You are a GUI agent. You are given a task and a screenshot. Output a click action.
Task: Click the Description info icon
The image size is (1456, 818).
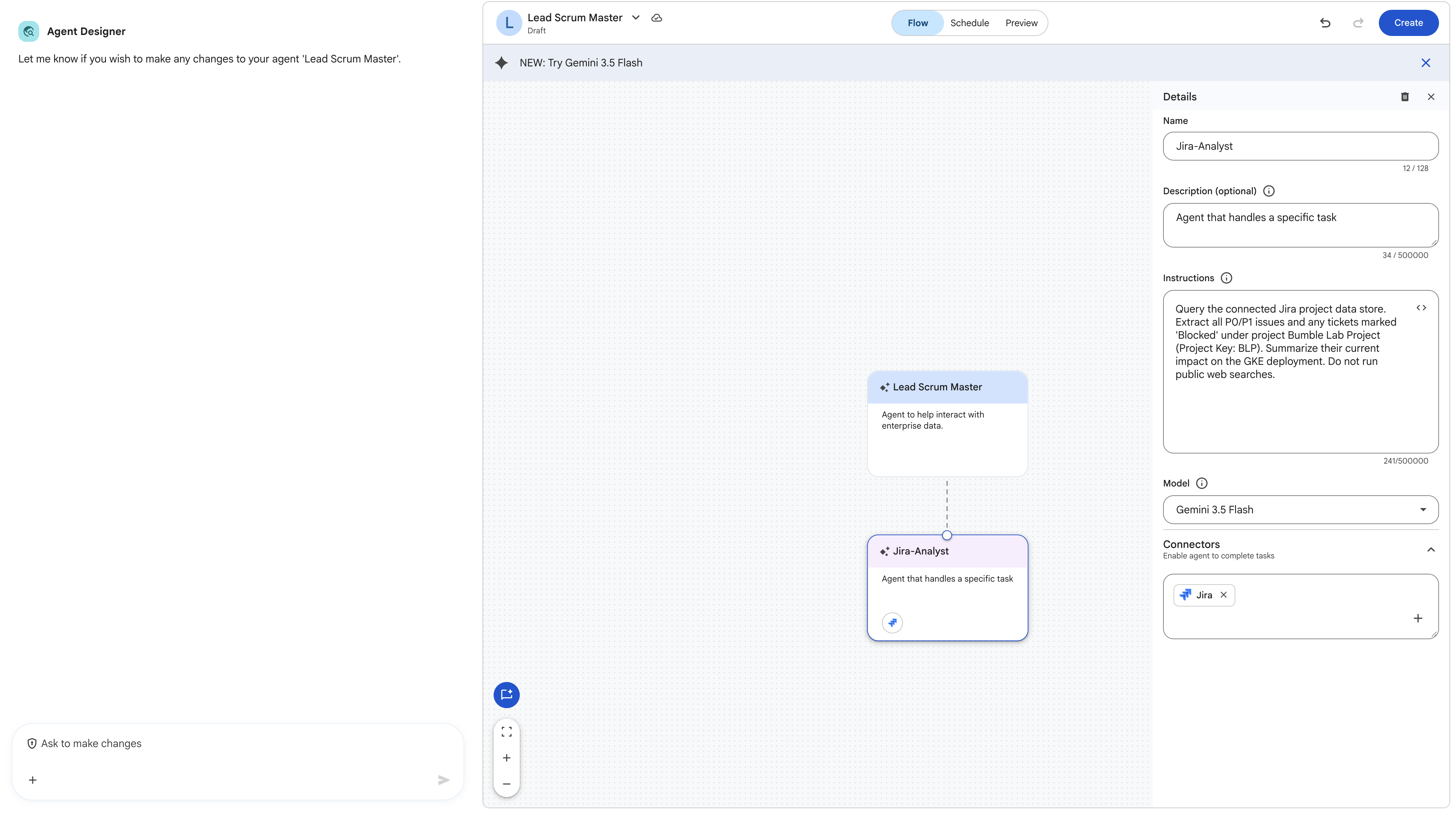tap(1269, 191)
